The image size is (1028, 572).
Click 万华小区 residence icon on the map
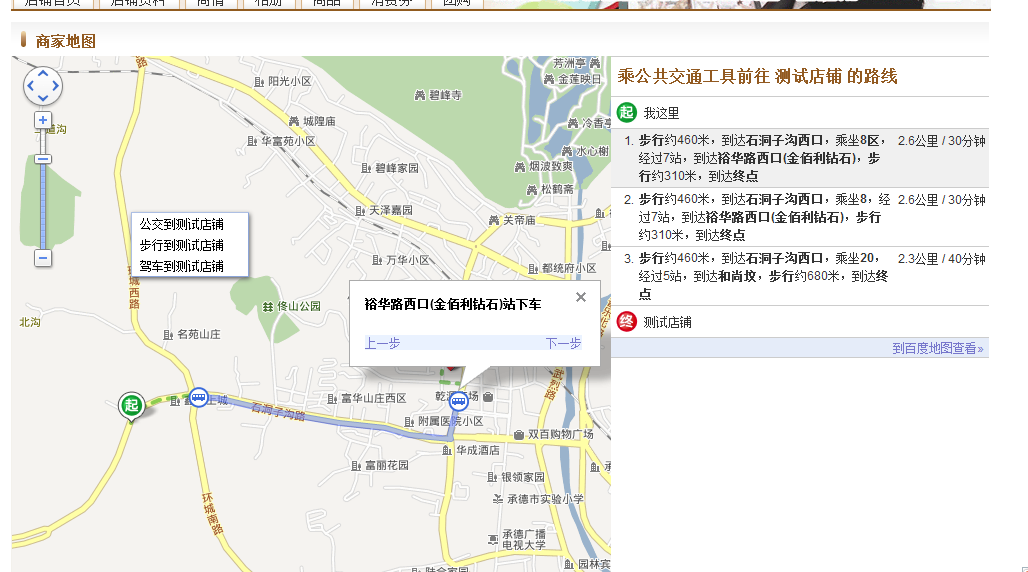coord(377,260)
